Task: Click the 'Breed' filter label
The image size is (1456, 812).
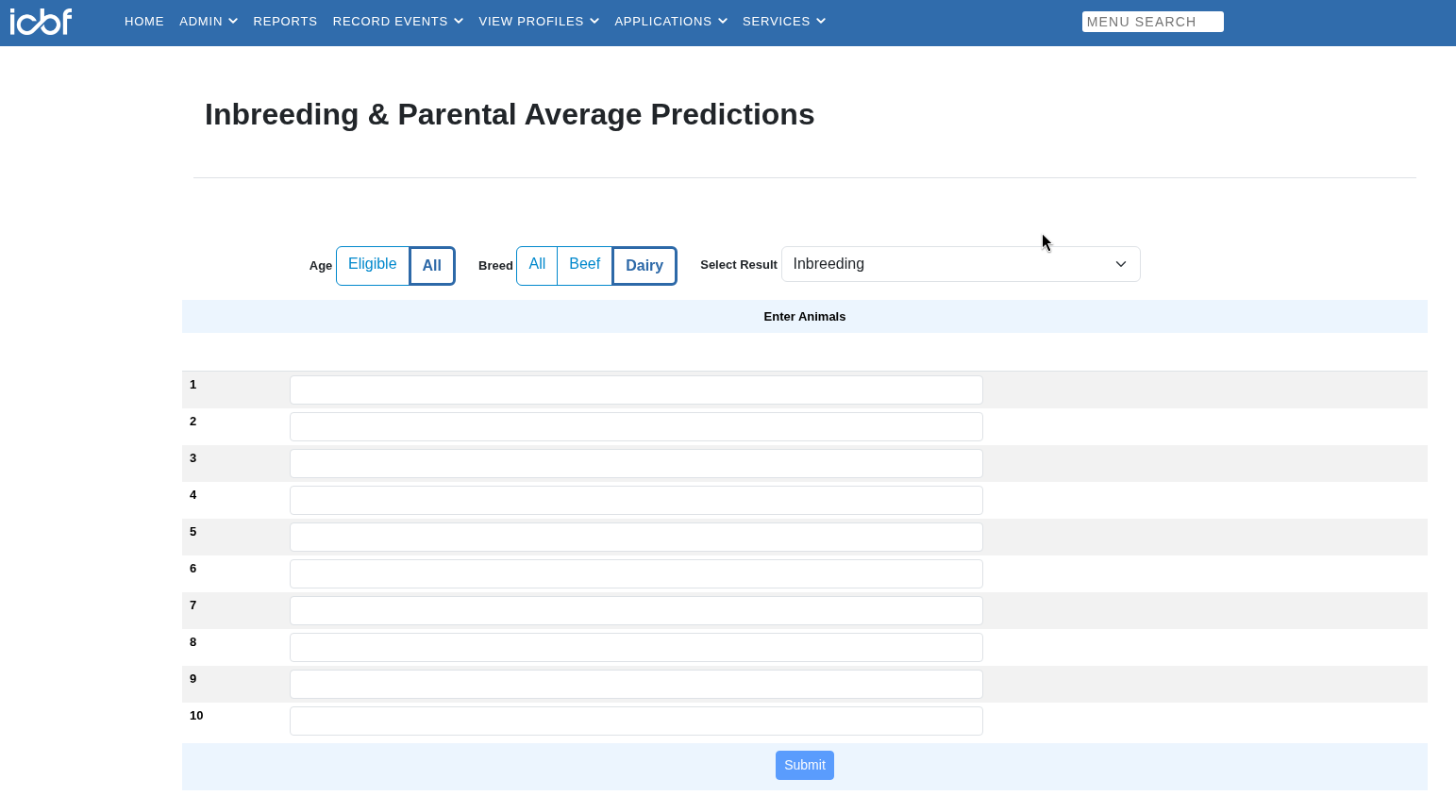Action: click(495, 266)
